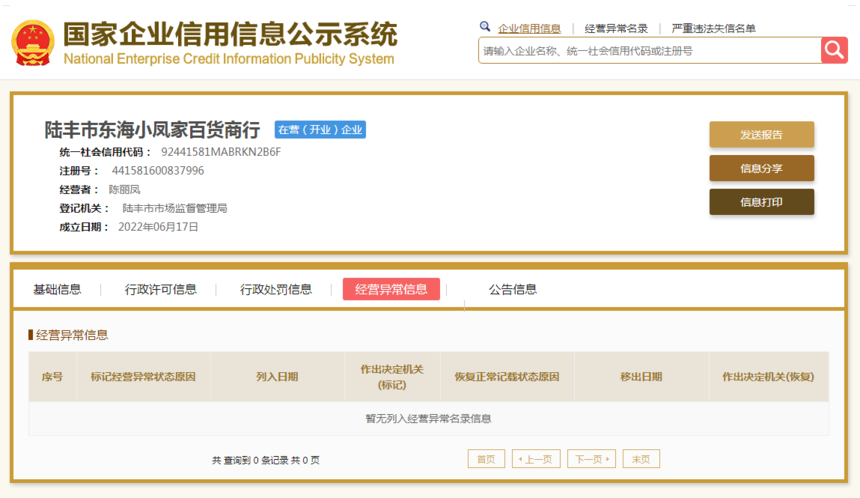Click the 恢复正常记载状态原因 column header
860x498 pixels.
[x=507, y=377]
